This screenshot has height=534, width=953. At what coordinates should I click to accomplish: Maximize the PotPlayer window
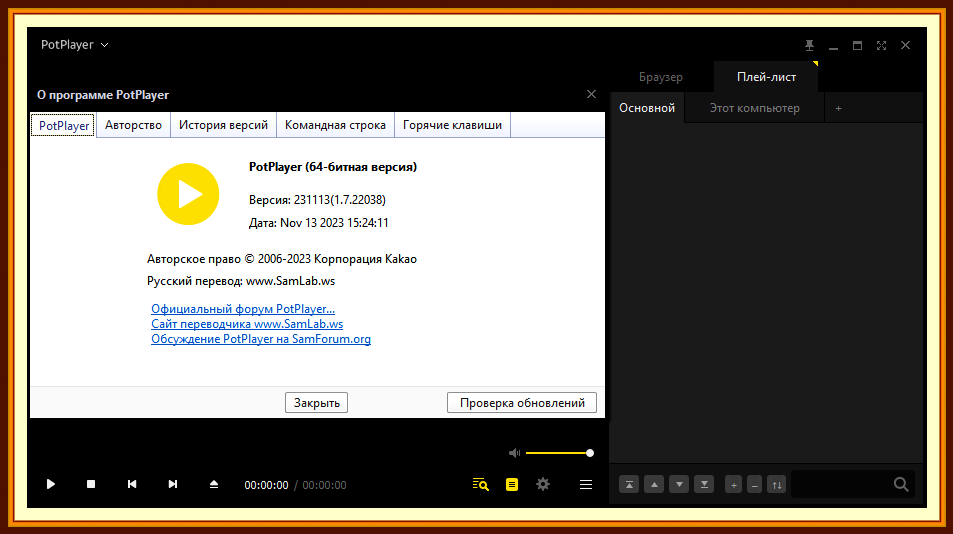point(857,46)
